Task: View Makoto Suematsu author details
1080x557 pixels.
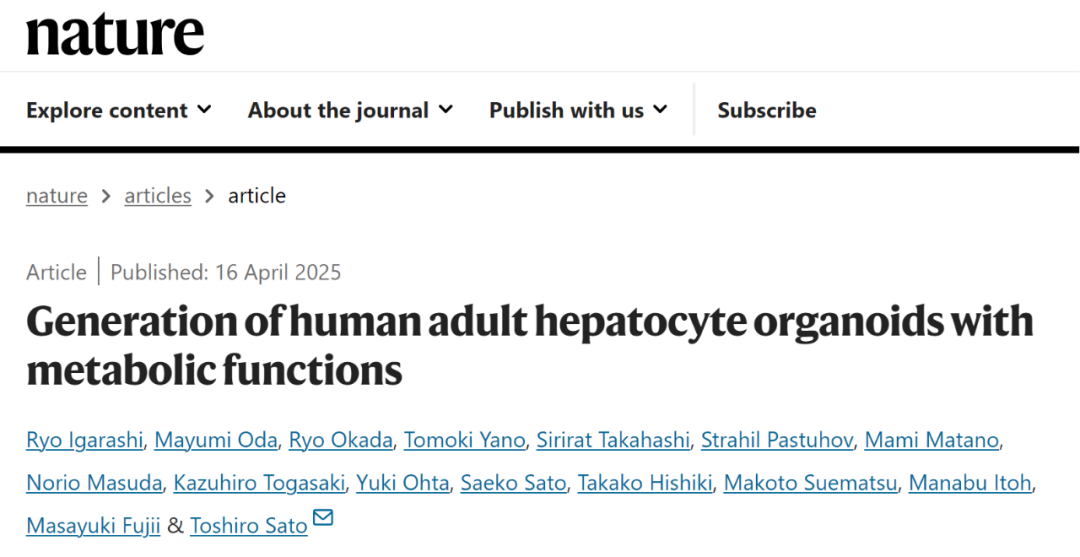Action: click(810, 484)
